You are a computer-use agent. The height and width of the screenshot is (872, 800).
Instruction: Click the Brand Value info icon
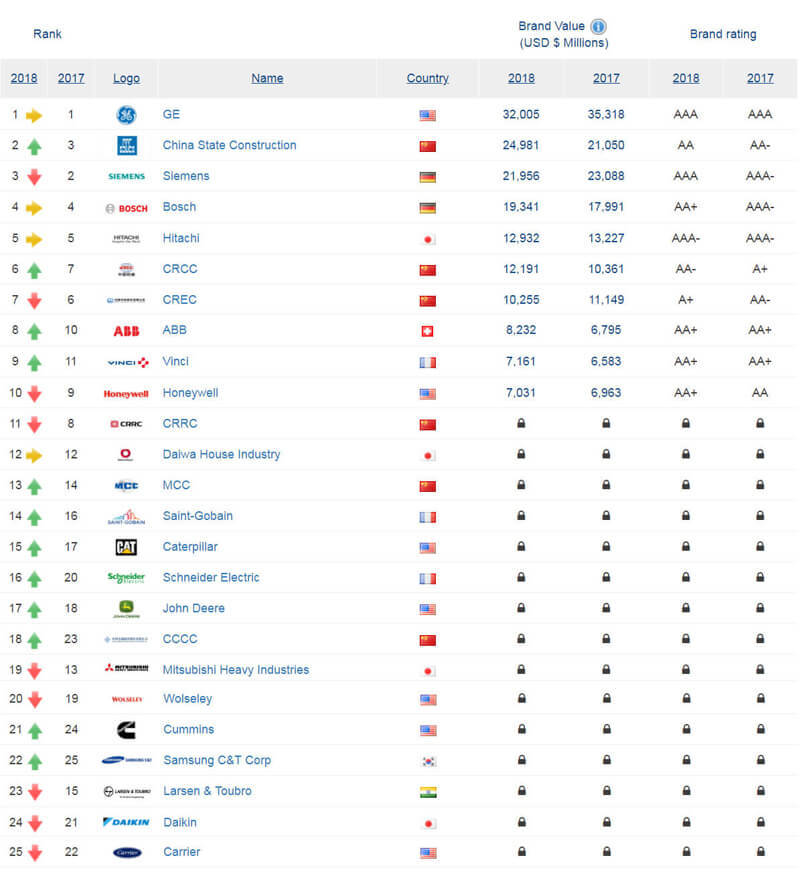coord(598,26)
